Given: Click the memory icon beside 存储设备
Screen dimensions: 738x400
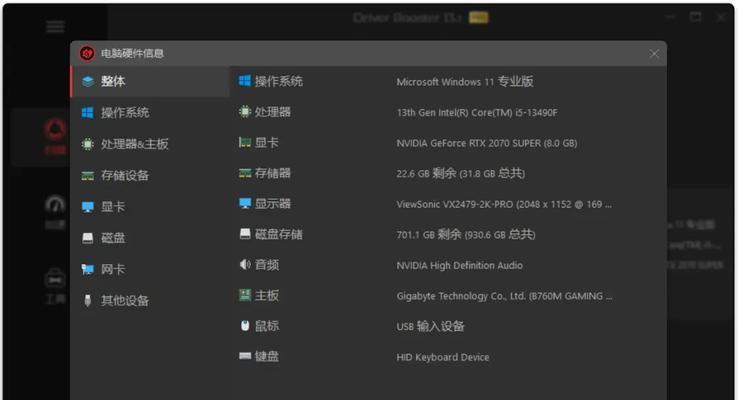Looking at the screenshot, I should click(88, 176).
